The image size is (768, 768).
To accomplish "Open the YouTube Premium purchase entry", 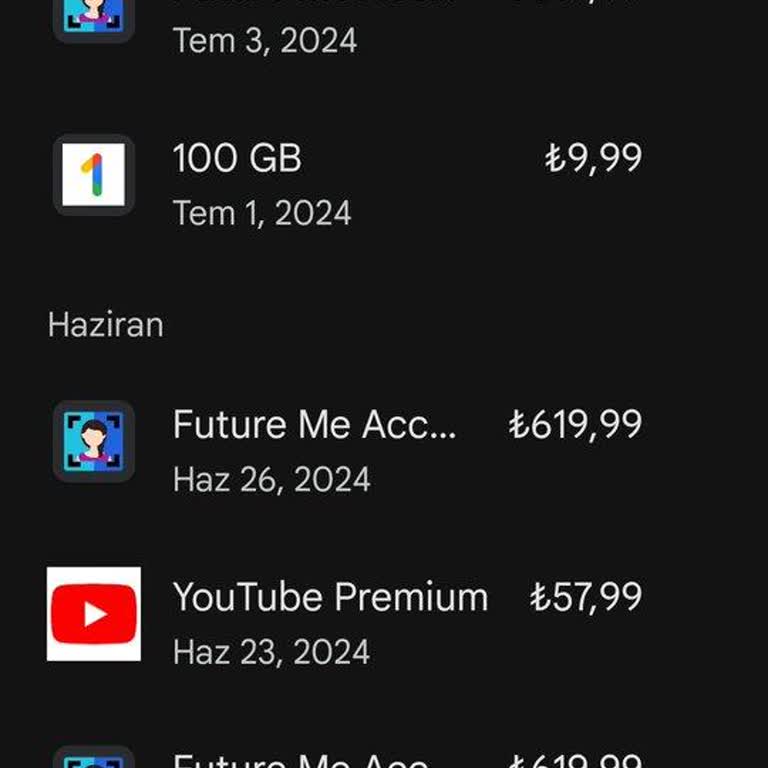I will coord(330,597).
